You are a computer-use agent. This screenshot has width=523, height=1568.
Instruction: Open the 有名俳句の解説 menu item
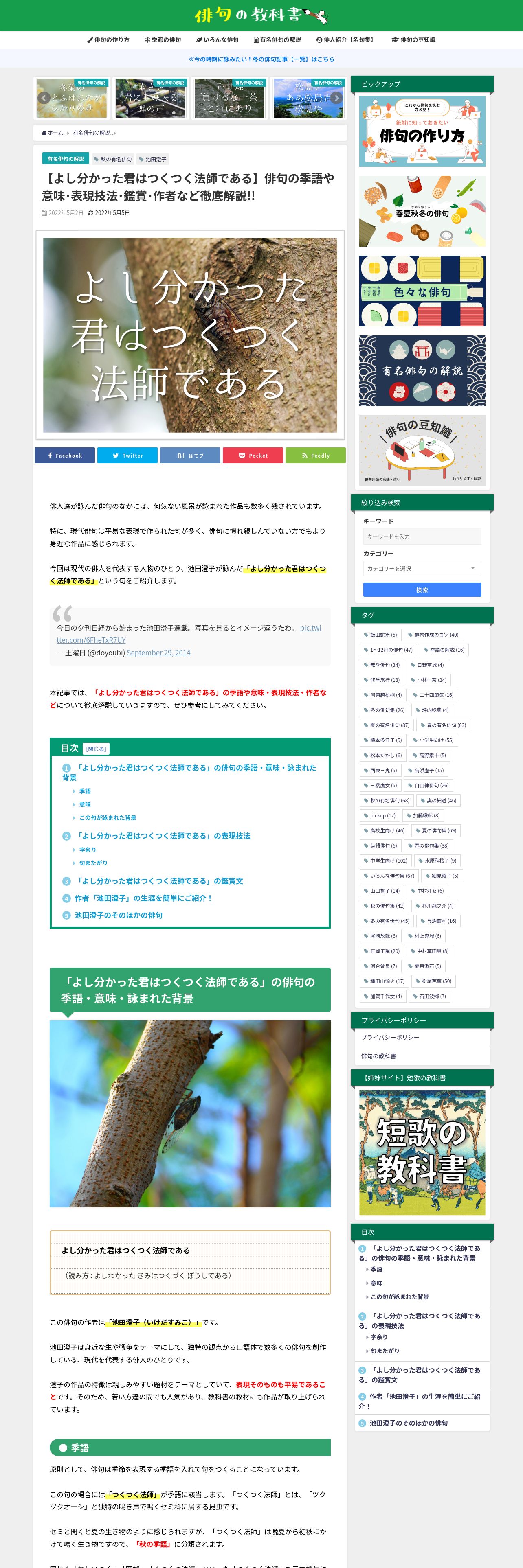(x=277, y=39)
